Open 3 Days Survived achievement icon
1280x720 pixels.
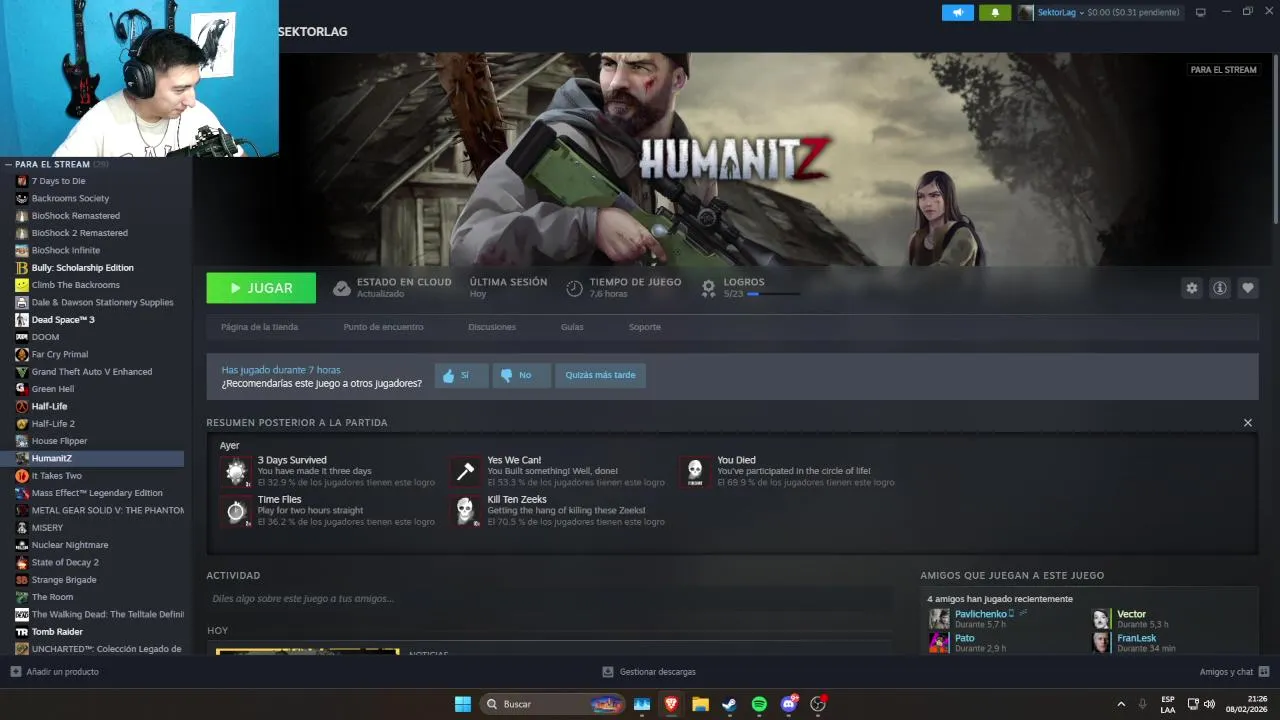[x=236, y=472]
